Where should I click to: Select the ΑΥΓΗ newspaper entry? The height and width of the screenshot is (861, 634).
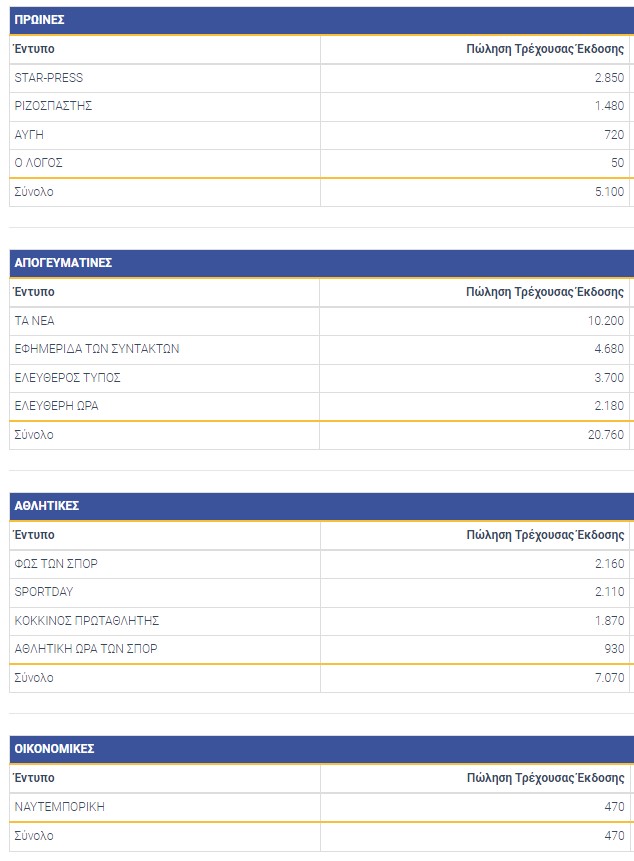coord(29,134)
